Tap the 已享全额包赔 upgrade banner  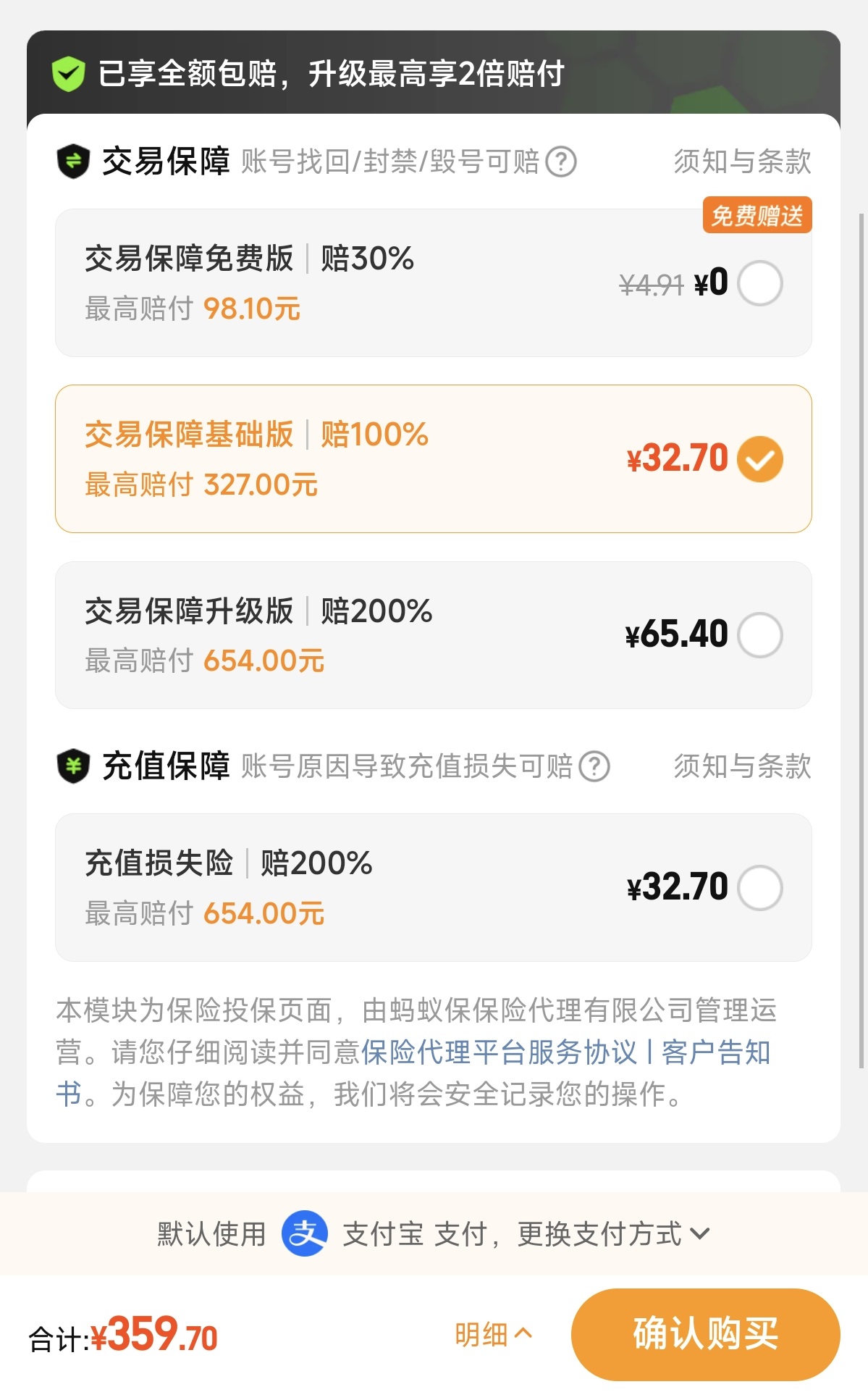(434, 73)
